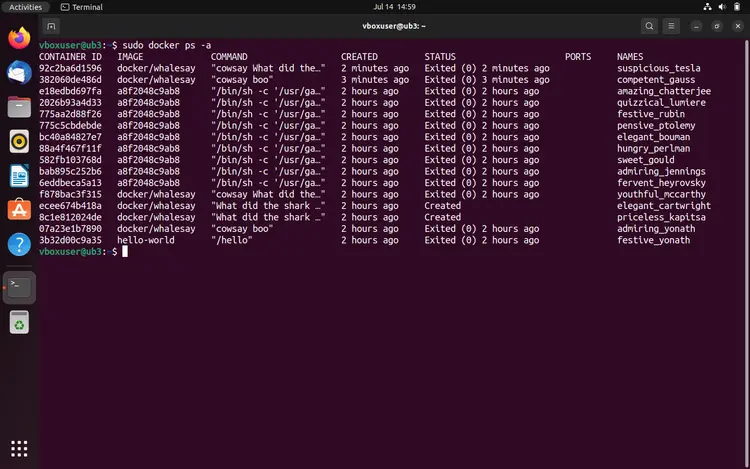Image resolution: width=750 pixels, height=469 pixels.
Task: Open the Files manager dock icon
Action: pos(19,107)
